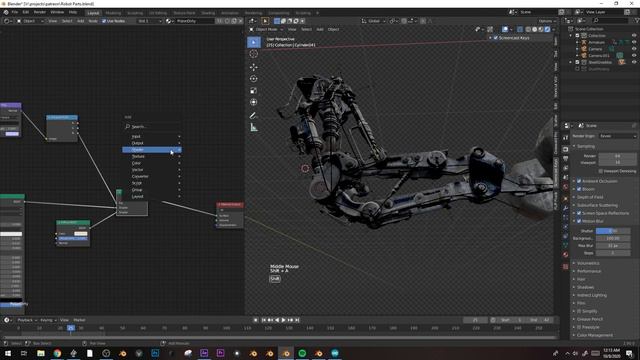The image size is (640, 360).
Task: Open the Render menu in top bar
Action: coord(40,12)
